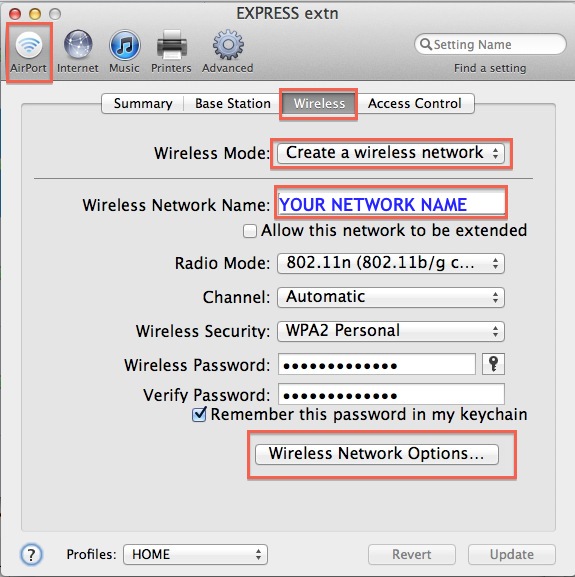Screen dimensions: 575x577
Task: Switch to the Access Control tab
Action: coord(415,103)
